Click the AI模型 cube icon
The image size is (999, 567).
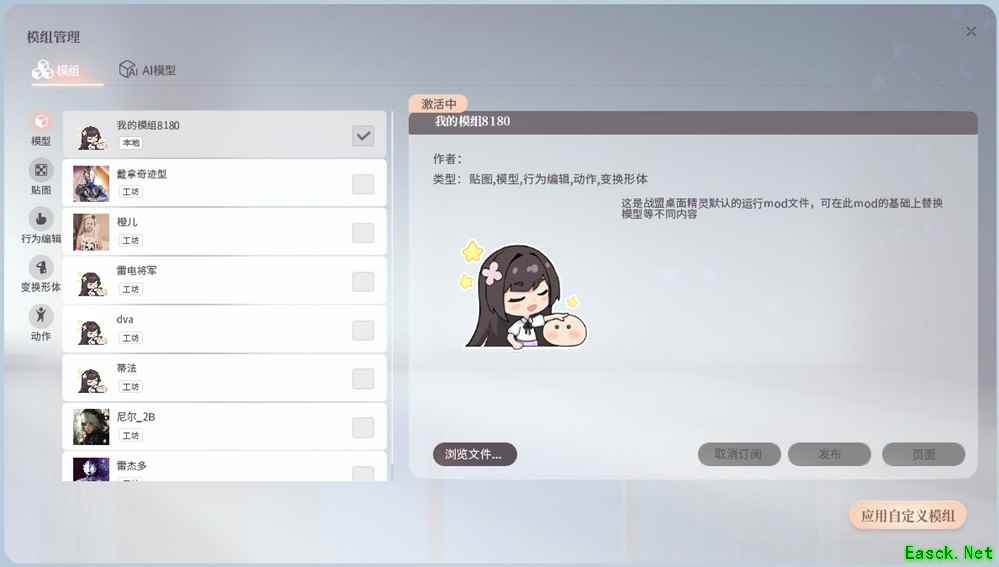pyautogui.click(x=127, y=69)
